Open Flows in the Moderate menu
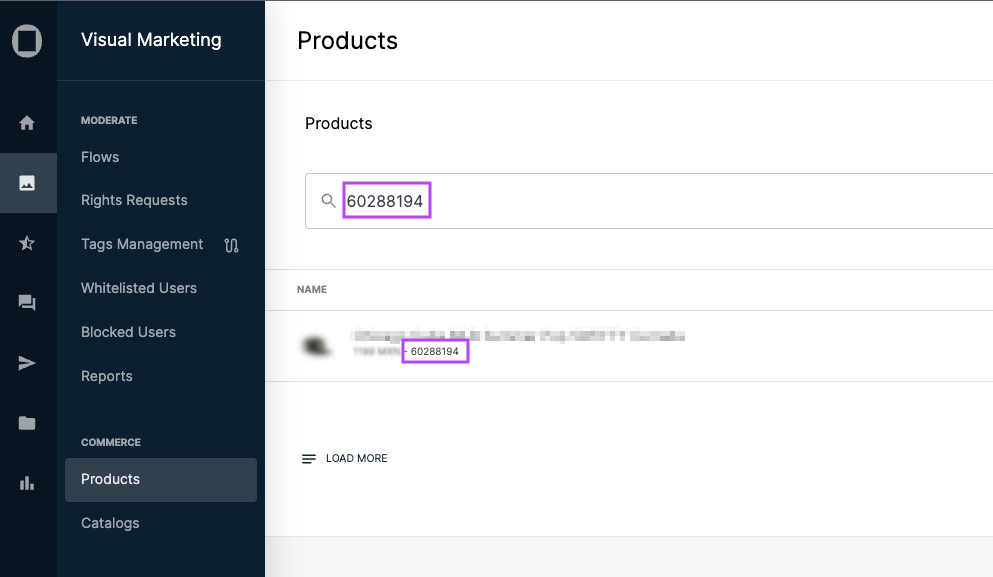This screenshot has height=577, width=993. coord(100,157)
